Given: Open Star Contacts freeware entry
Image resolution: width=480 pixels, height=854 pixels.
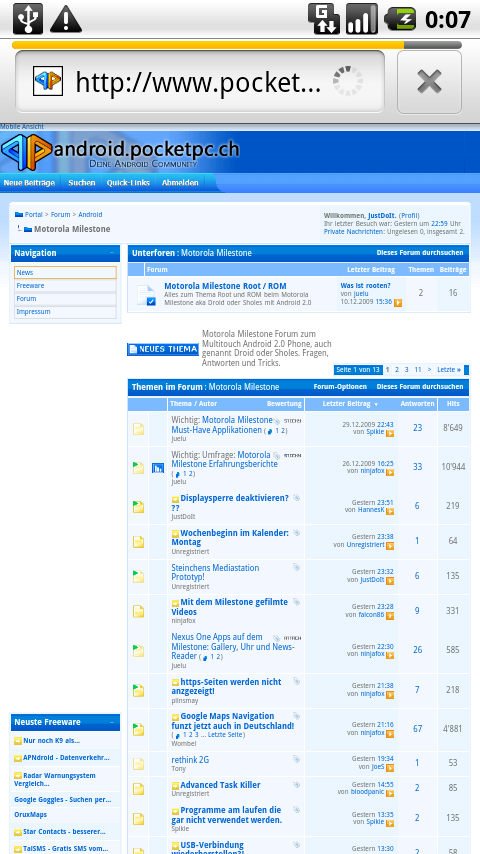Looking at the screenshot, I should click(x=64, y=832).
